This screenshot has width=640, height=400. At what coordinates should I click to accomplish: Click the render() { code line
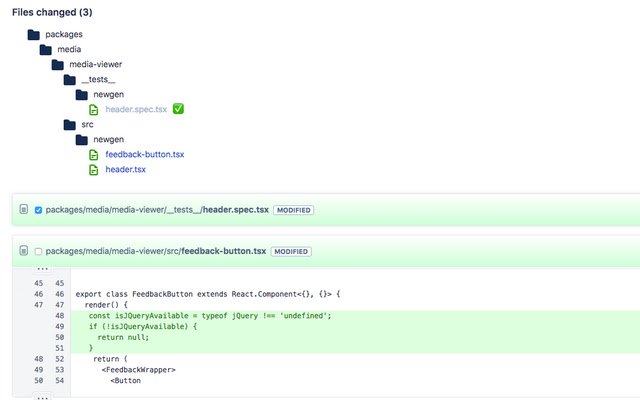tap(106, 305)
